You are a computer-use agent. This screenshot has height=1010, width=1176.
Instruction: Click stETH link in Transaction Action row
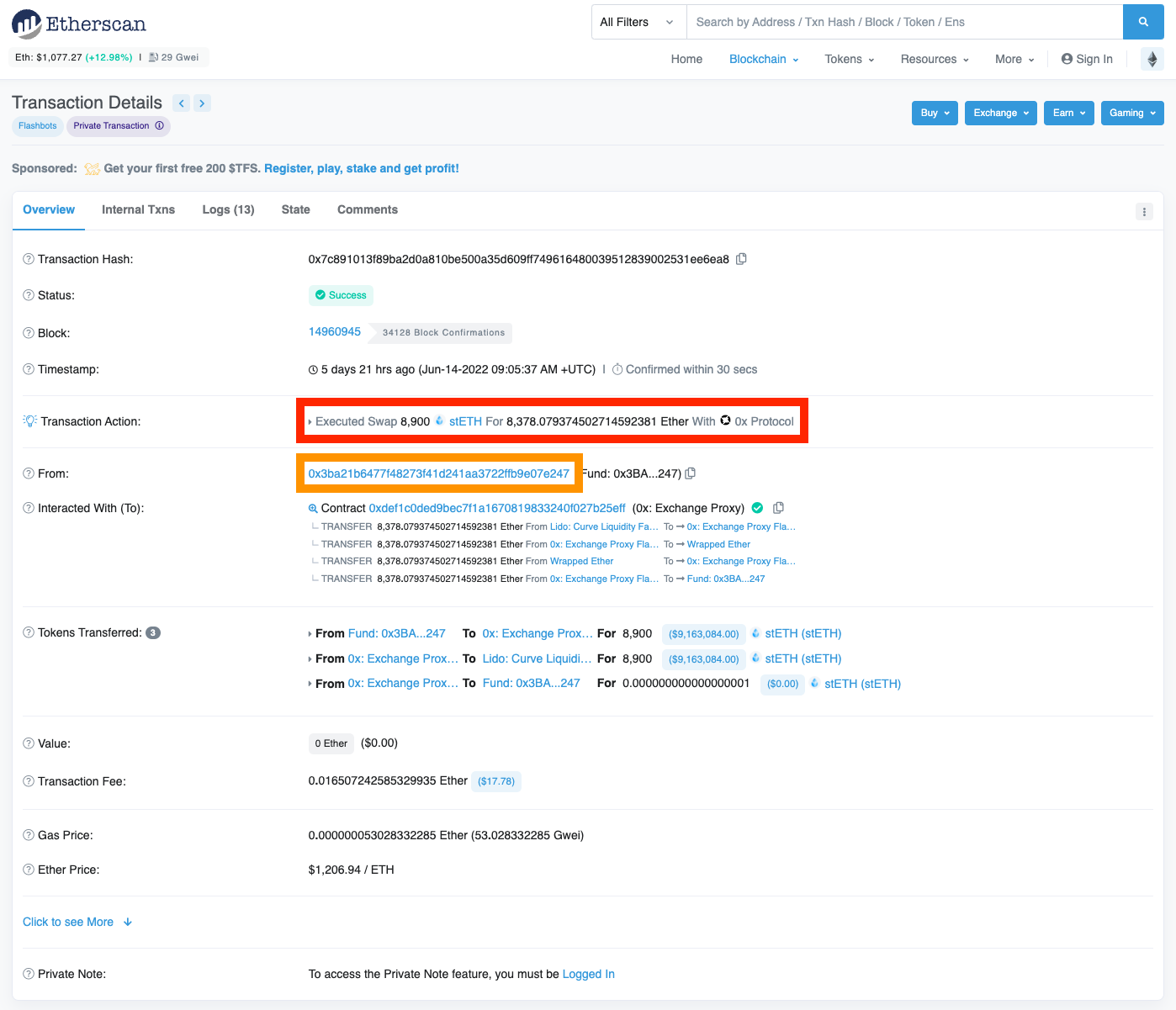(x=465, y=421)
